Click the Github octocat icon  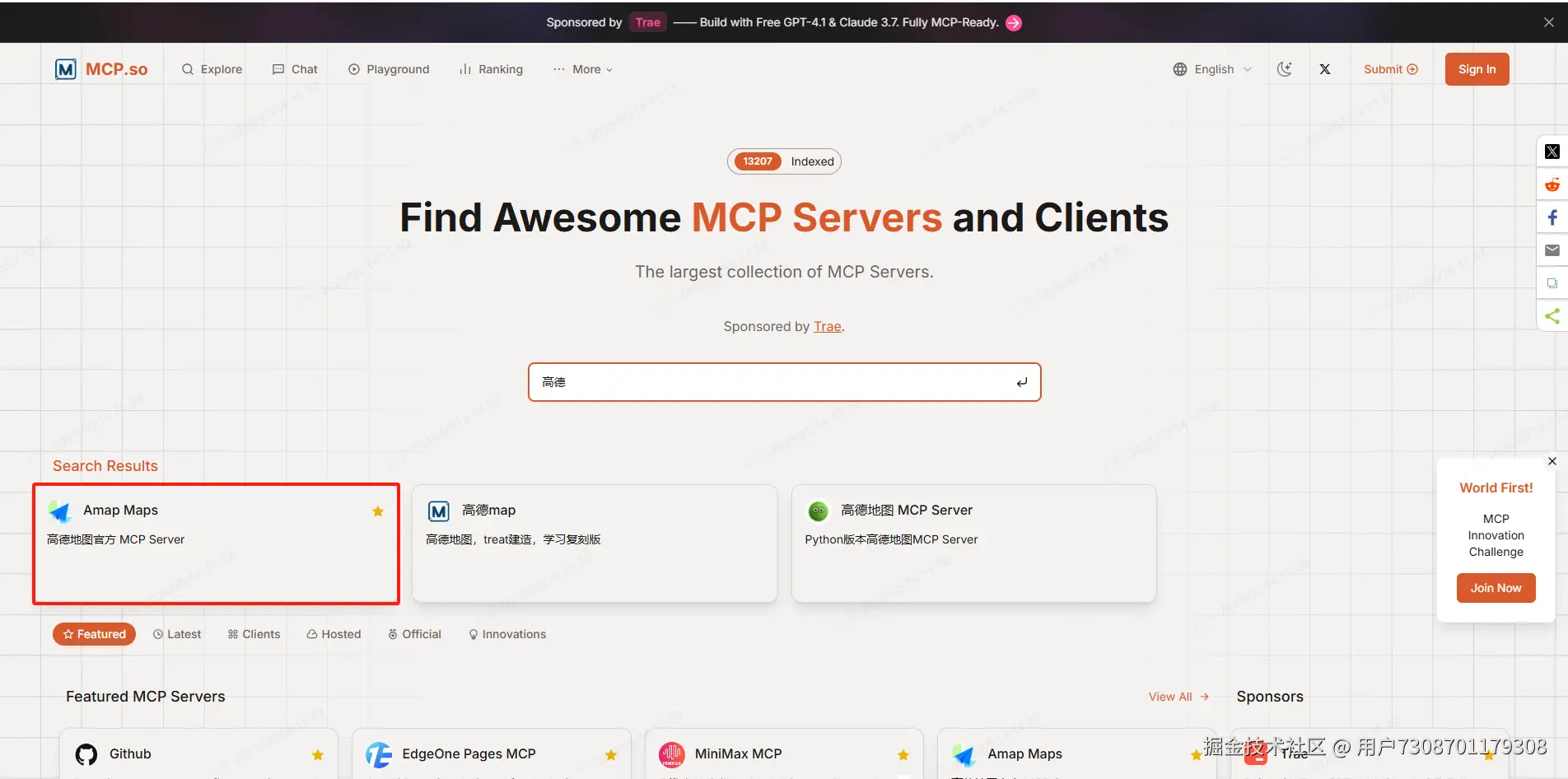pyautogui.click(x=86, y=754)
